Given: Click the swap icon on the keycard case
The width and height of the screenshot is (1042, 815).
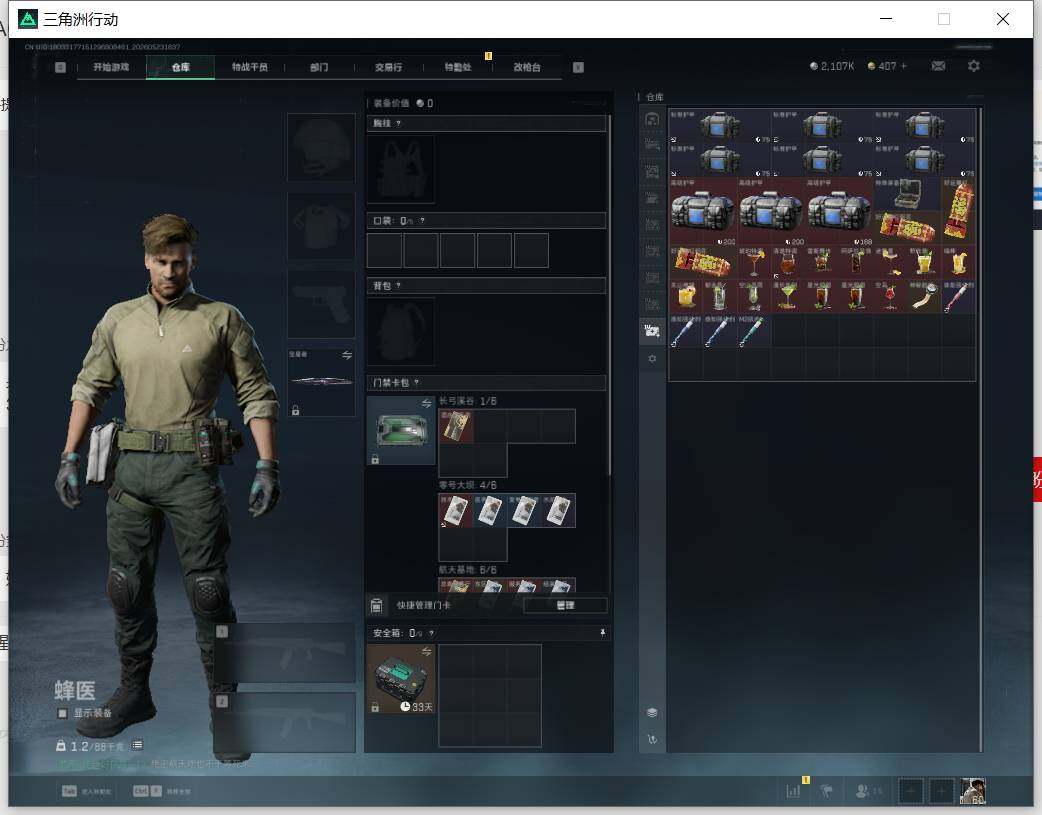Looking at the screenshot, I should pyautogui.click(x=427, y=403).
